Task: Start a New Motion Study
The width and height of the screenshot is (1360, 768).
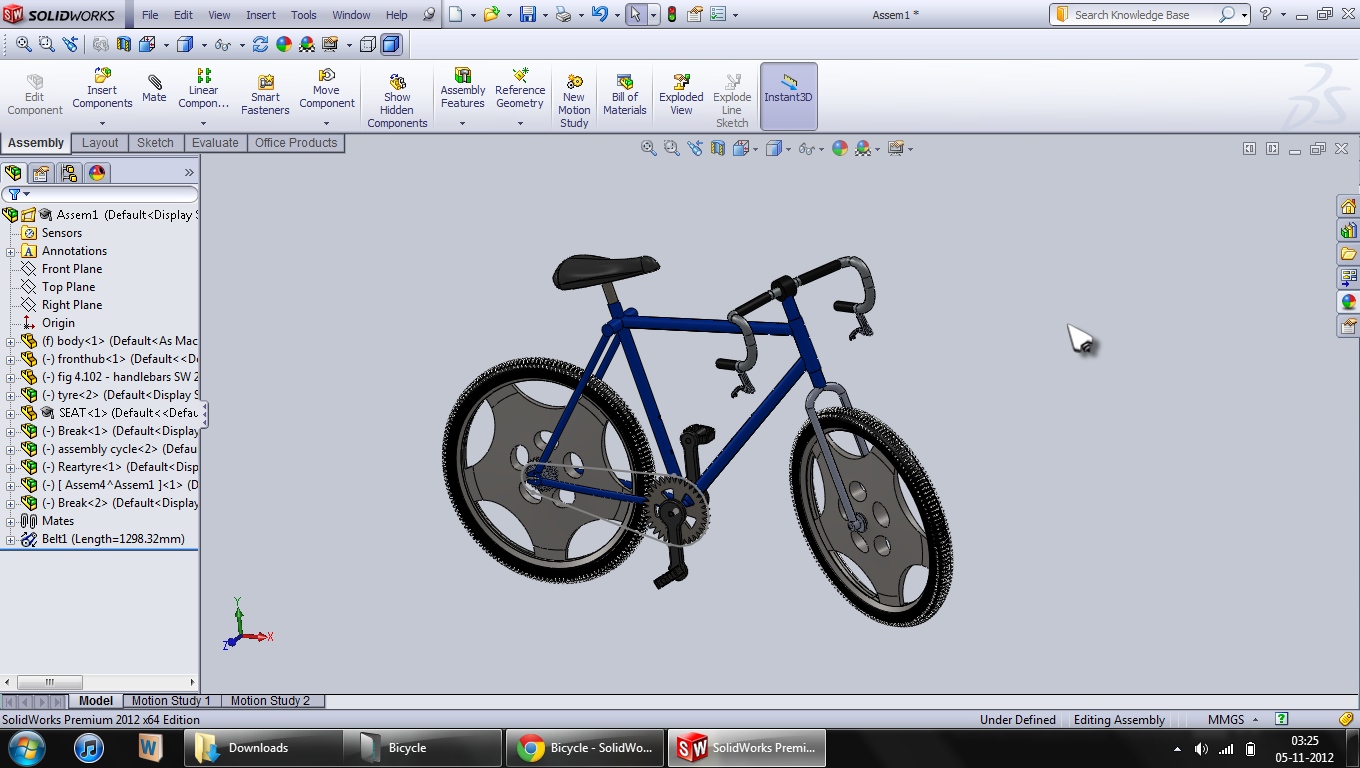Action: coord(574,101)
